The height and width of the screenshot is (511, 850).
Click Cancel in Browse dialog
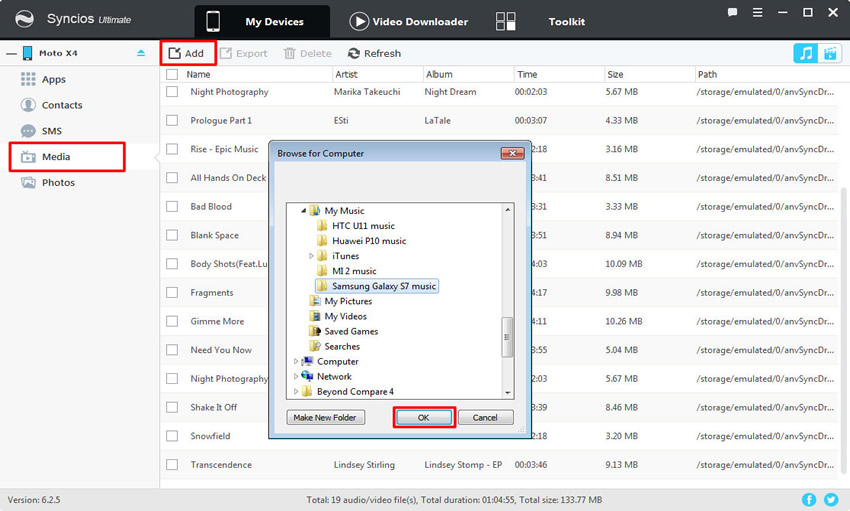(x=485, y=417)
